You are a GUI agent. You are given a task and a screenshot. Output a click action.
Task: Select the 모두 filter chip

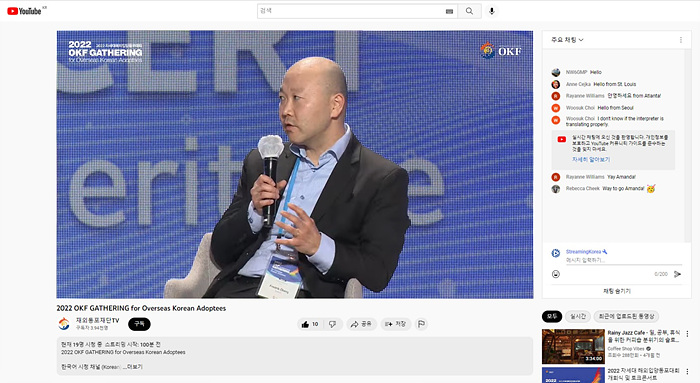552,316
